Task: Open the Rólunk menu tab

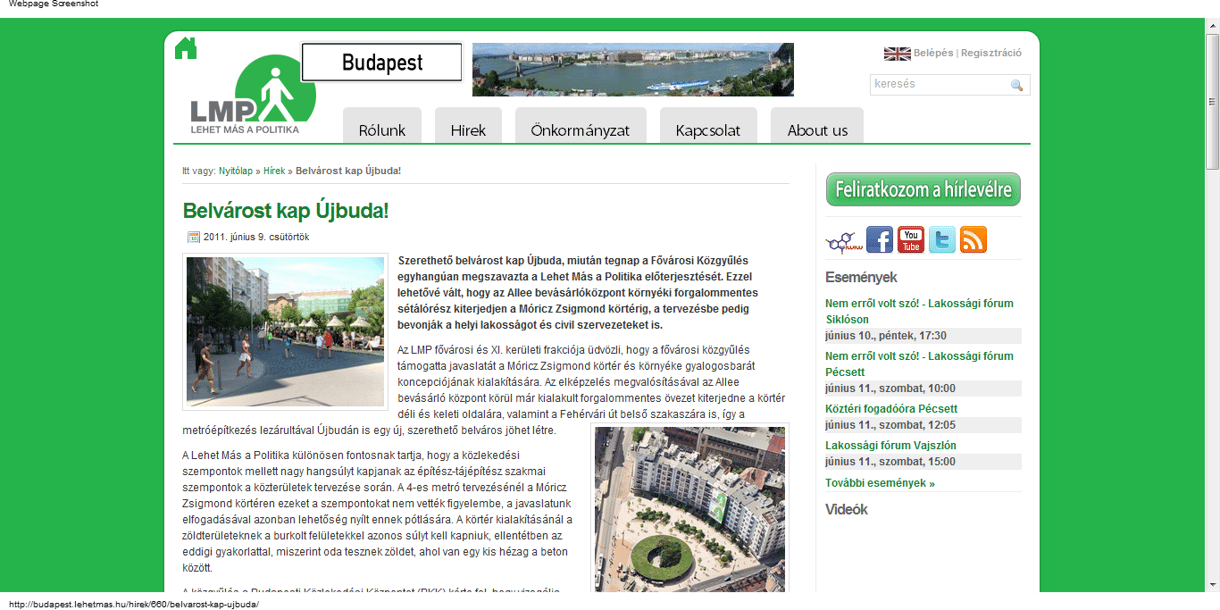Action: click(x=382, y=126)
